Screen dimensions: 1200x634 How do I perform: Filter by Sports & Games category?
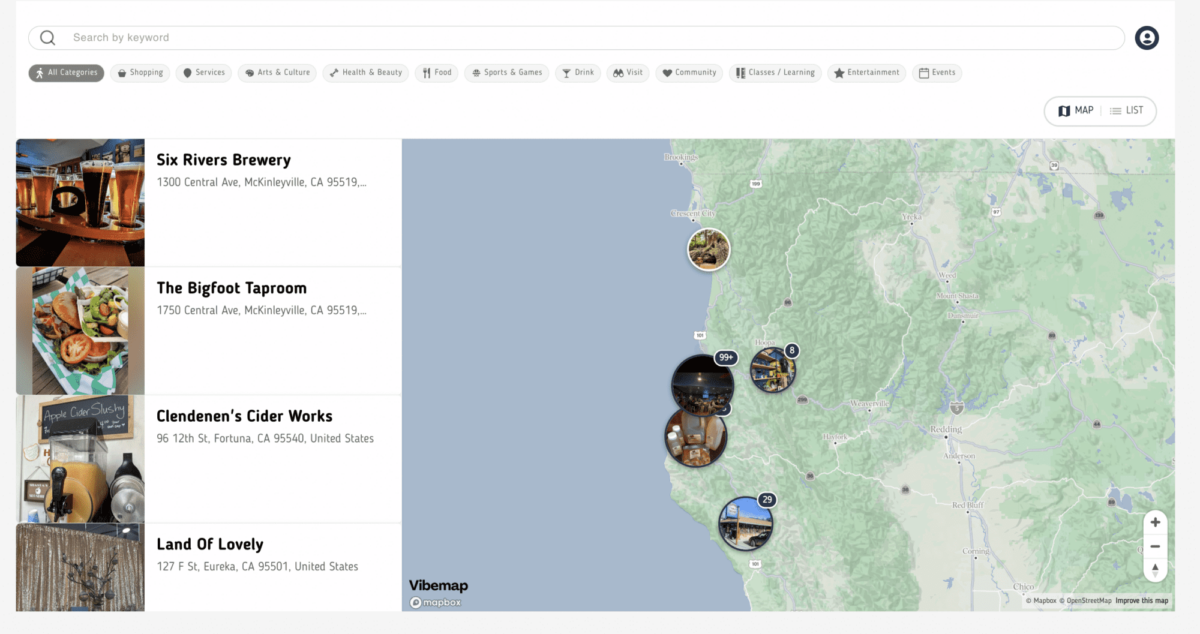[x=507, y=73]
